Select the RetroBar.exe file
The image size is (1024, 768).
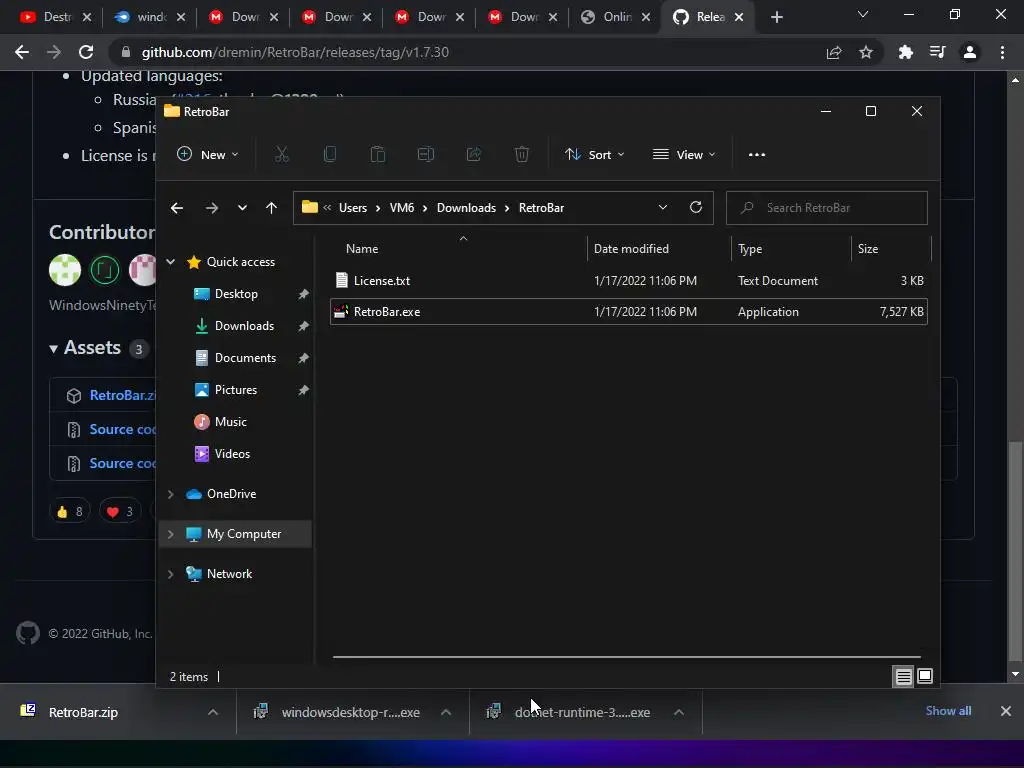pos(629,312)
